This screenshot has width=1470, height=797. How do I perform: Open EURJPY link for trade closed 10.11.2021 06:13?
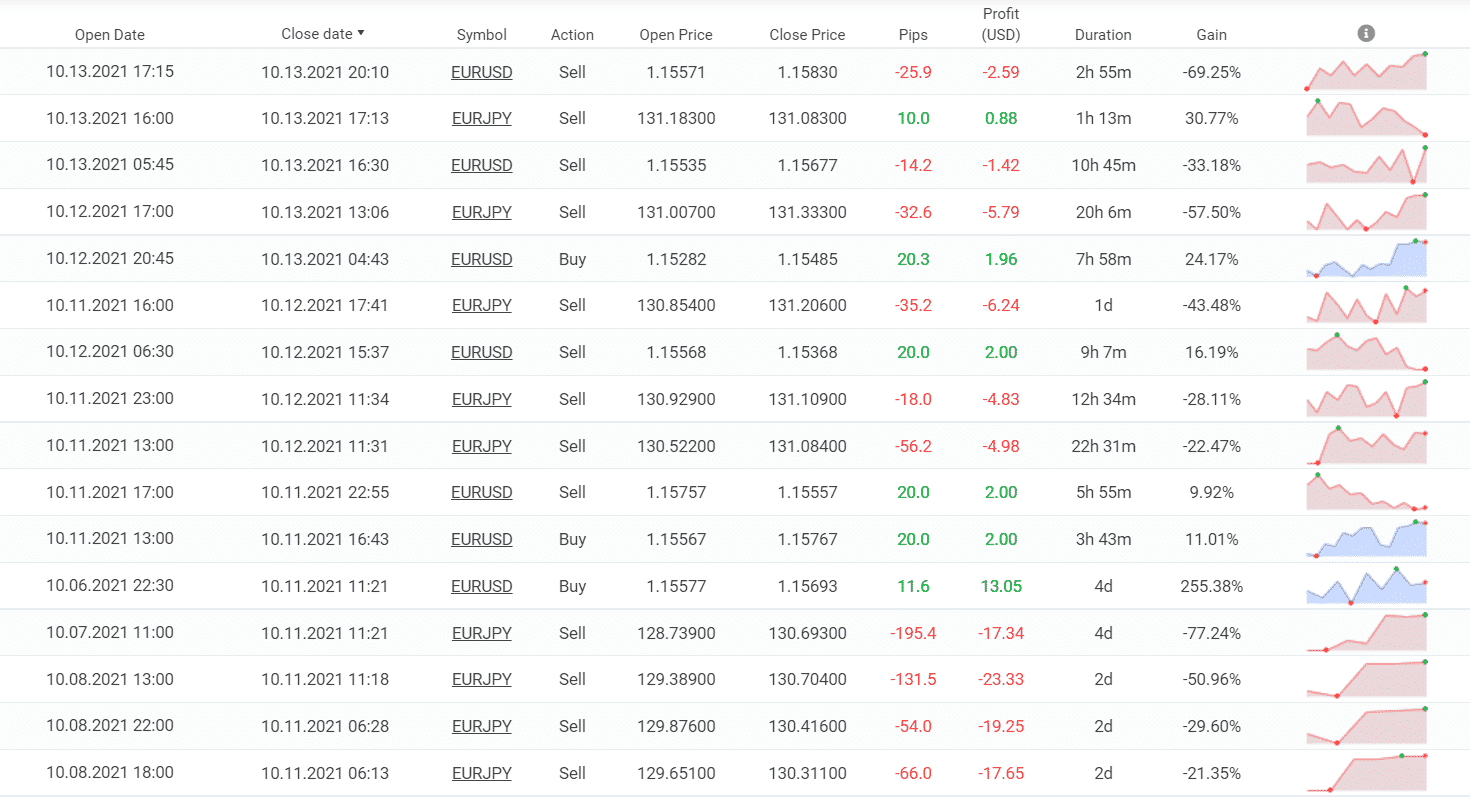[x=482, y=773]
